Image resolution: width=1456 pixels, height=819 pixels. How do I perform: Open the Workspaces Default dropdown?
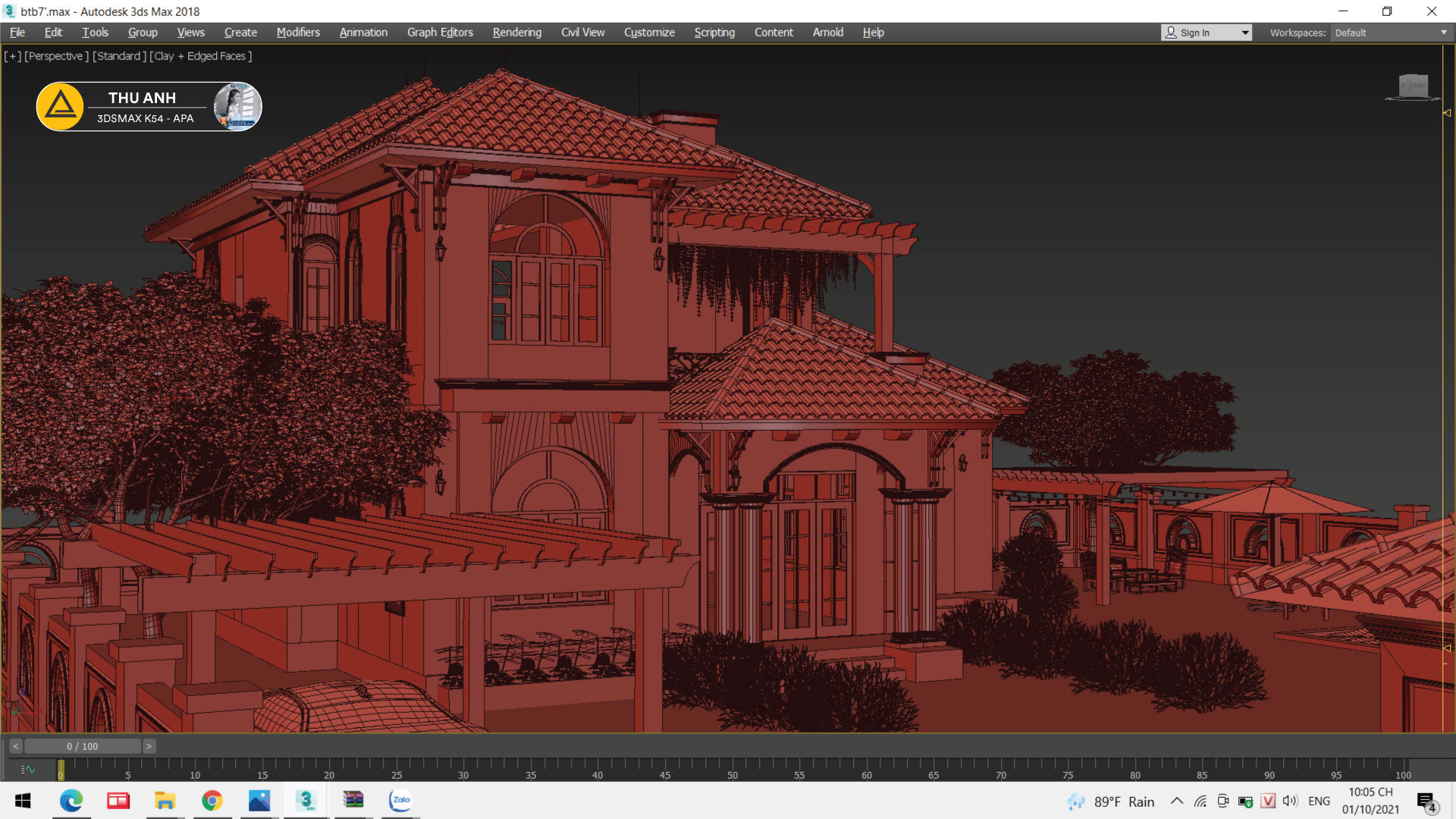pyautogui.click(x=1391, y=33)
